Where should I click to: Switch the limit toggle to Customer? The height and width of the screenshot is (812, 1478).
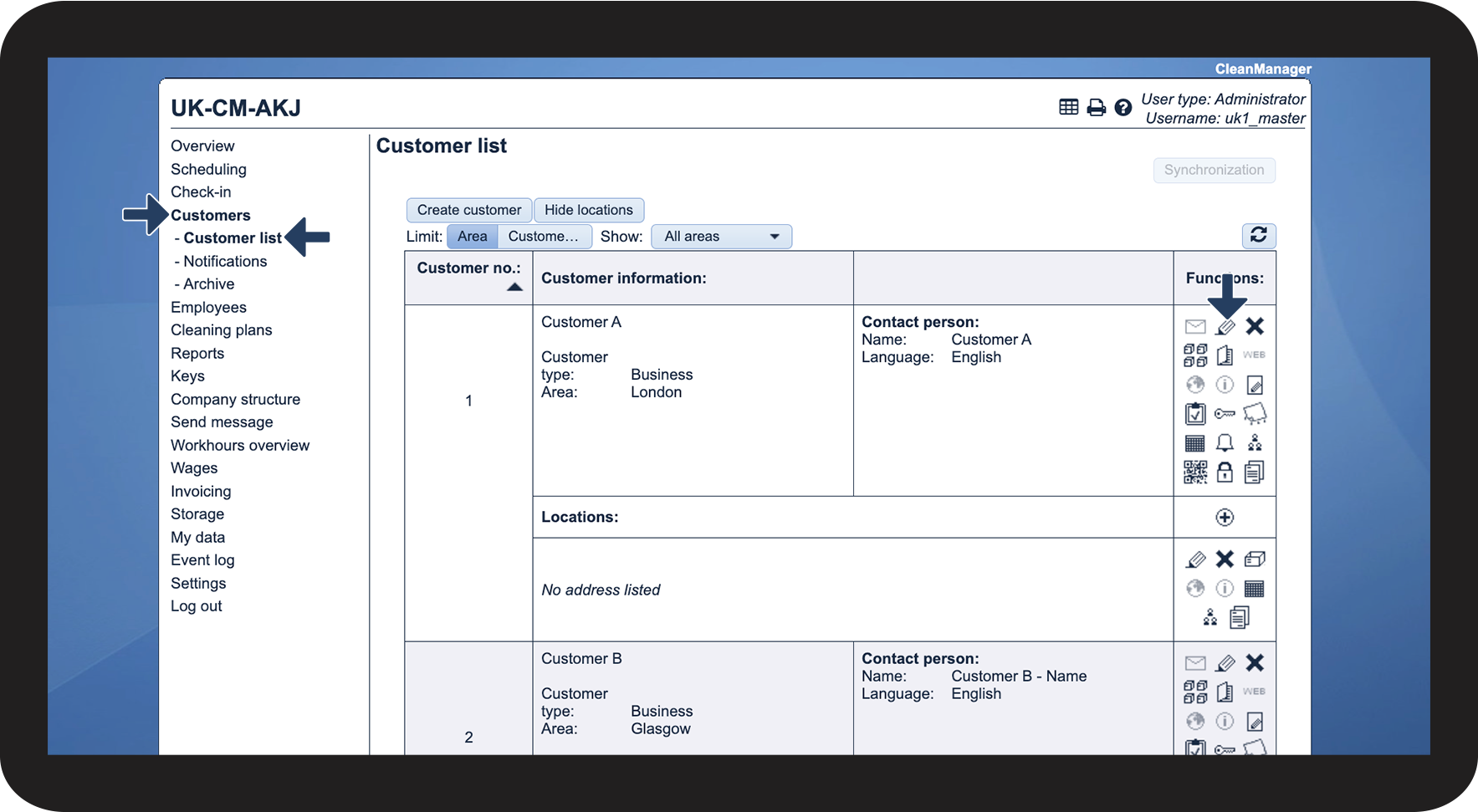[x=544, y=237]
